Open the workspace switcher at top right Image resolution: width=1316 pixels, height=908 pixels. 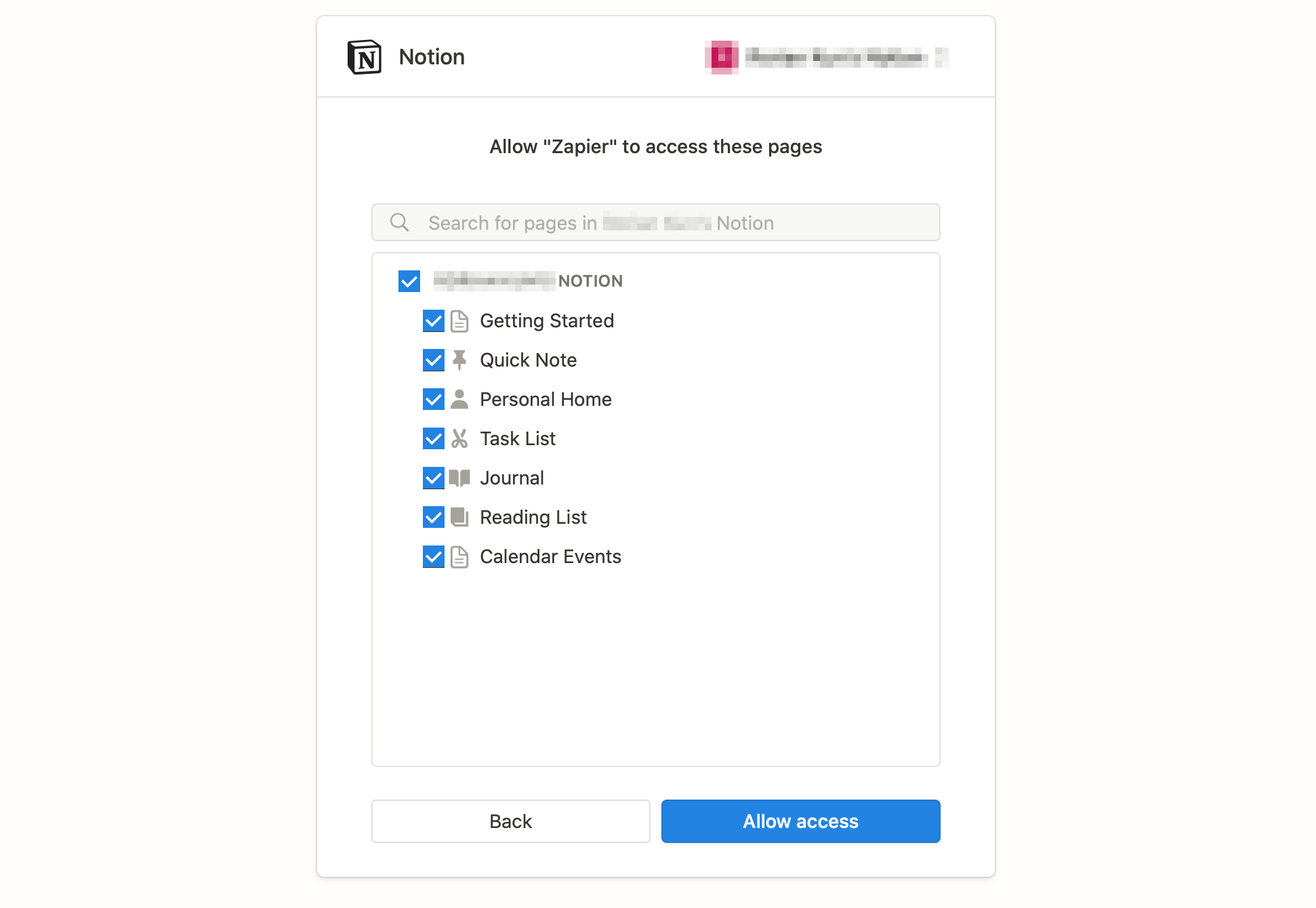click(x=826, y=57)
